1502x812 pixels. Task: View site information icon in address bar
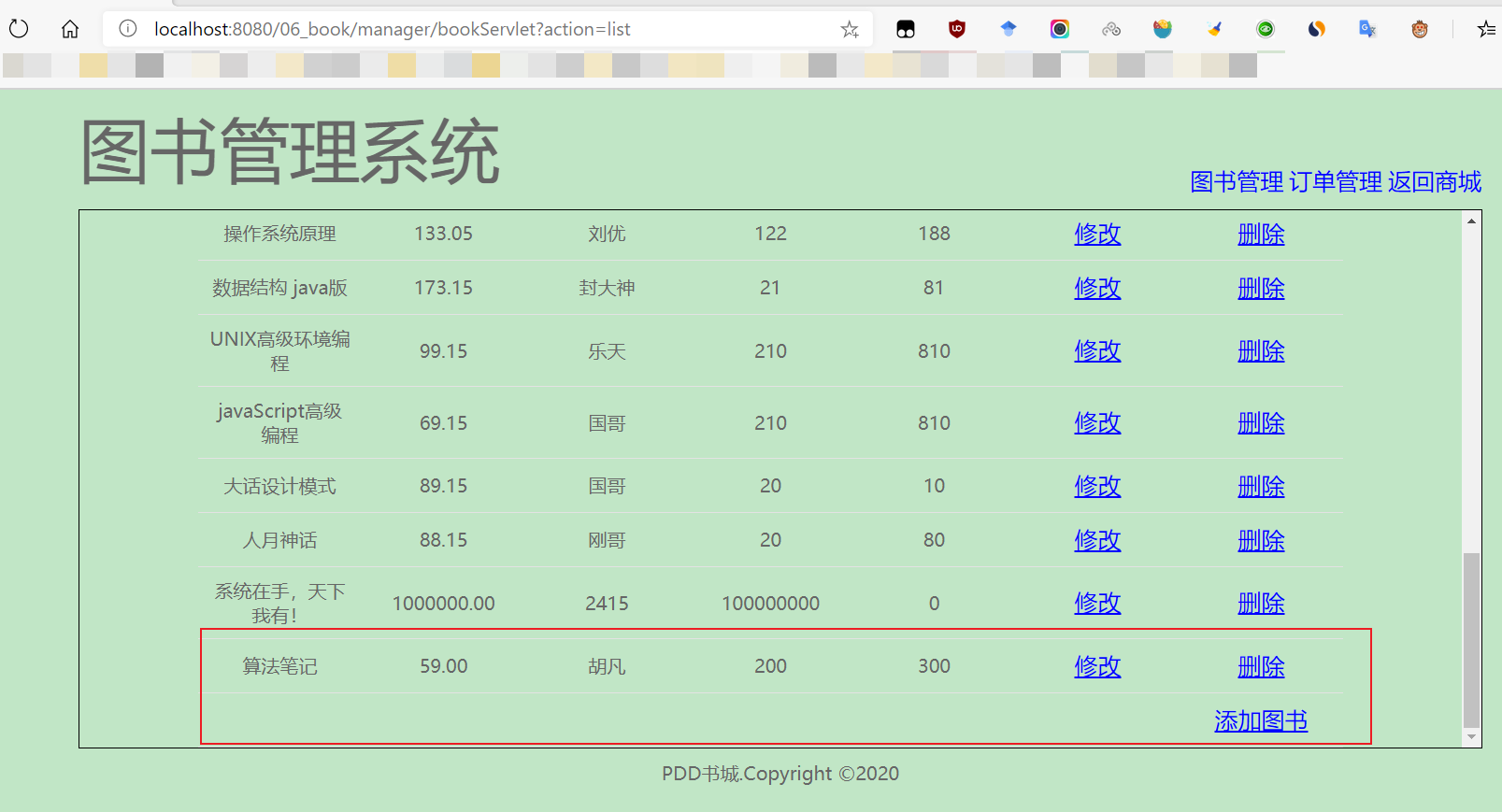128,29
